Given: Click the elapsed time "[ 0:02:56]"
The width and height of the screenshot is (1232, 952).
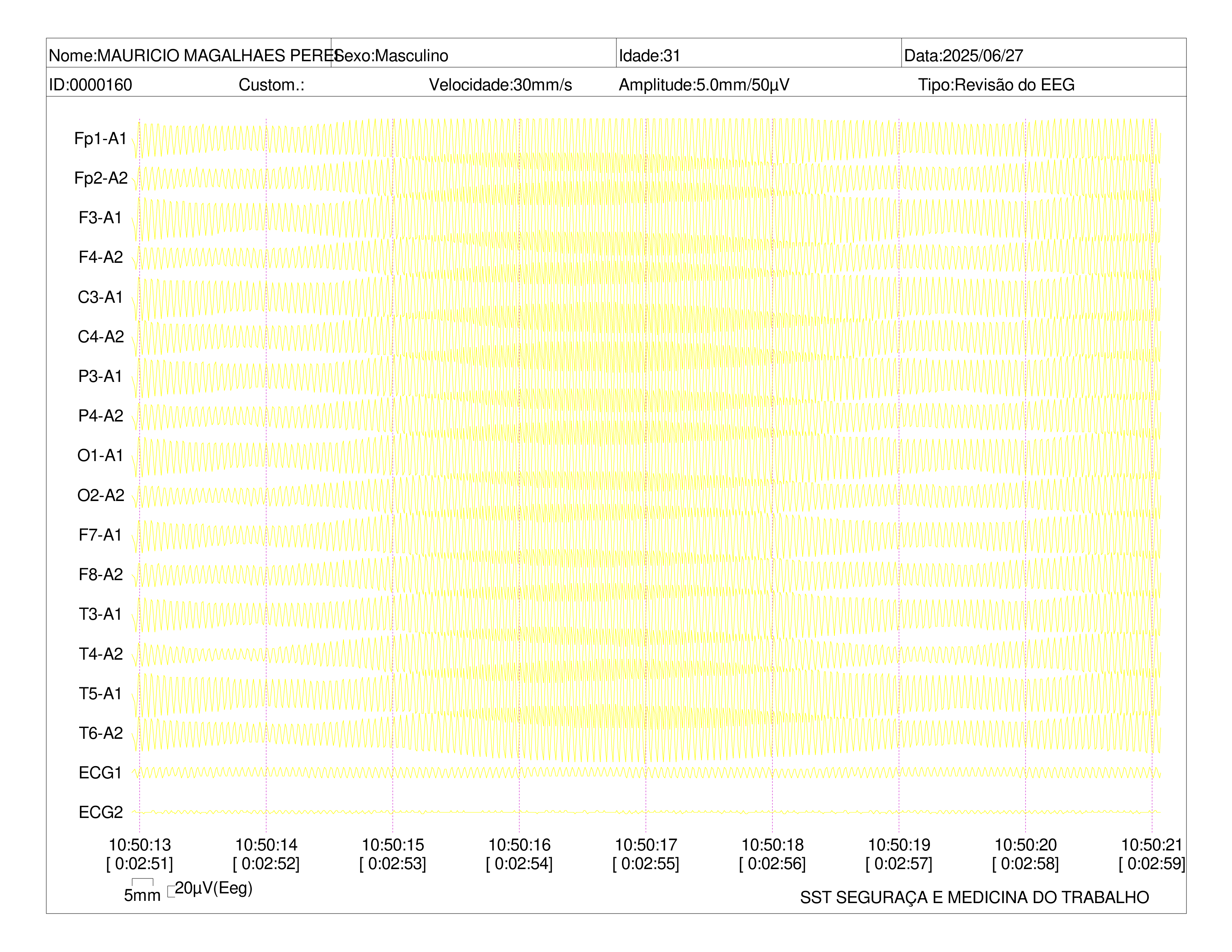Looking at the screenshot, I should [x=772, y=864].
